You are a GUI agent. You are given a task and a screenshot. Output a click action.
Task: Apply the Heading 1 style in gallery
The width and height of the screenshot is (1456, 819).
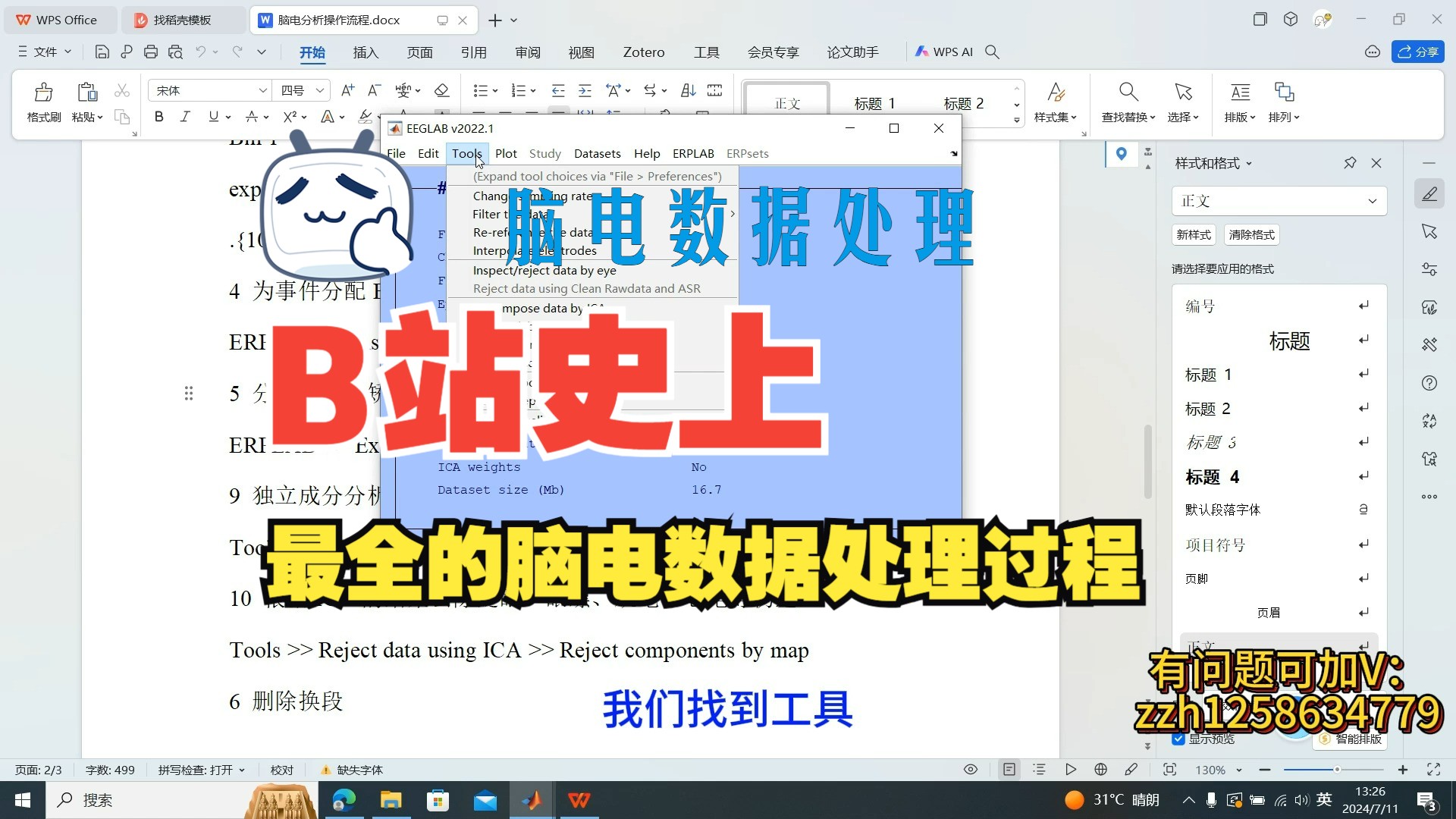(x=874, y=103)
